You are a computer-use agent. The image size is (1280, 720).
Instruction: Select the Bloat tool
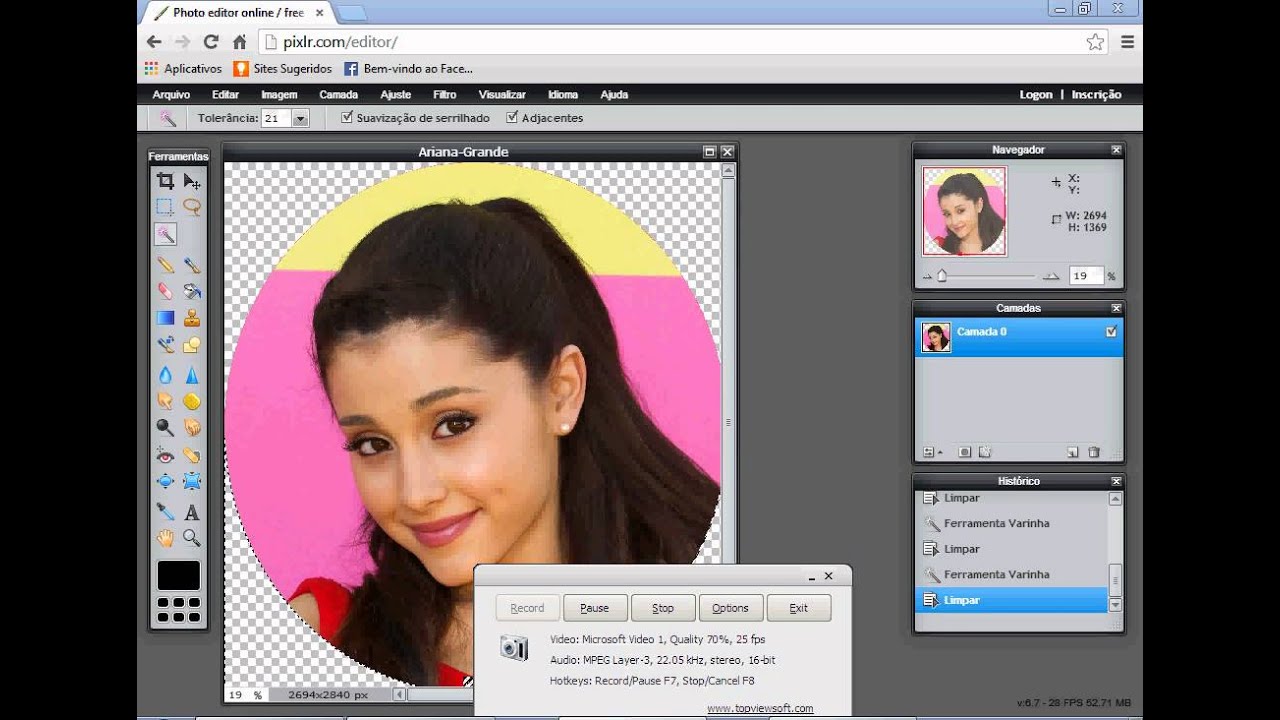click(165, 481)
